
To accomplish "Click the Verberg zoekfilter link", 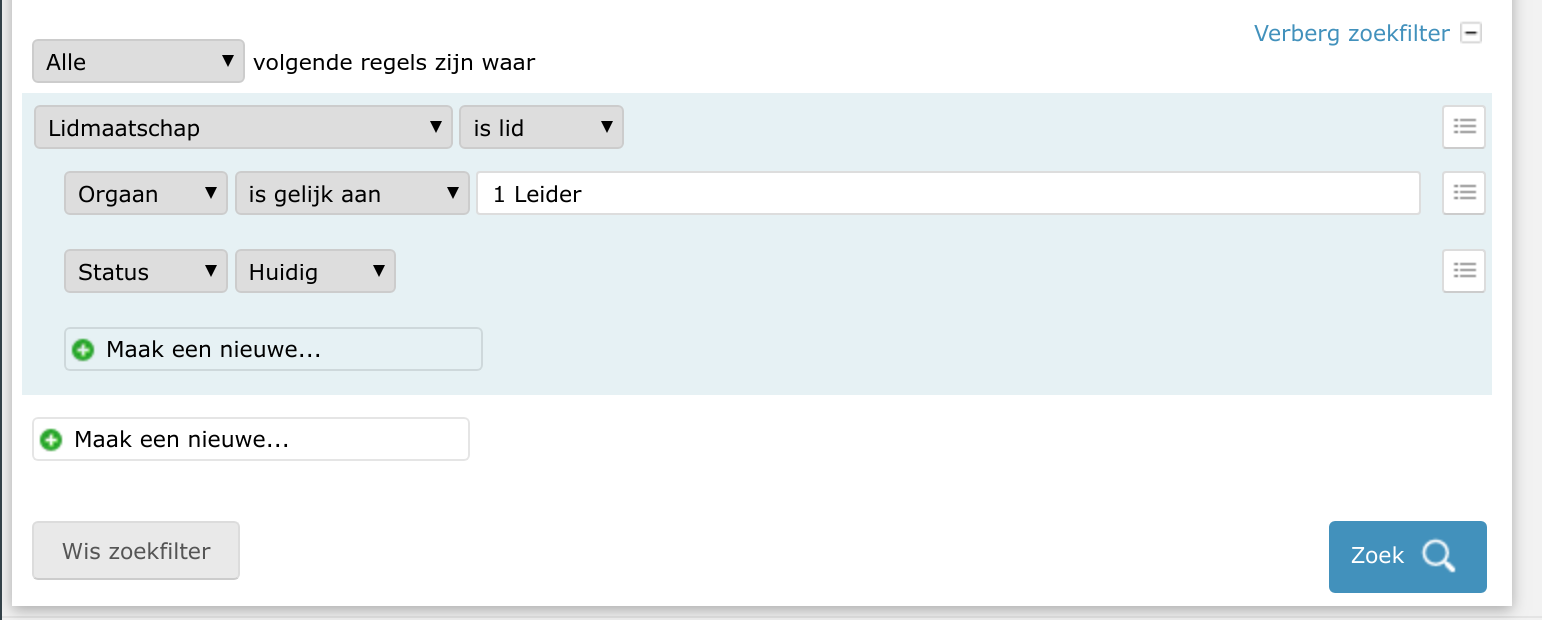I will (1351, 33).
